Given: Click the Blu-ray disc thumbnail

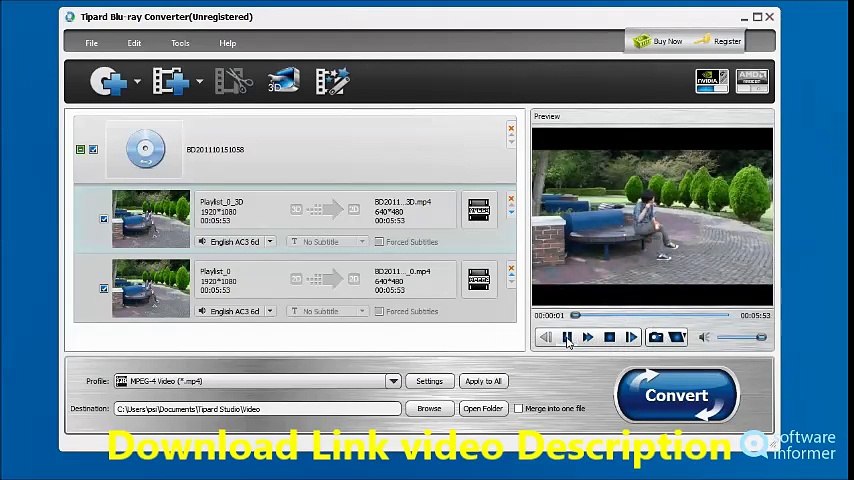Looking at the screenshot, I should point(145,149).
